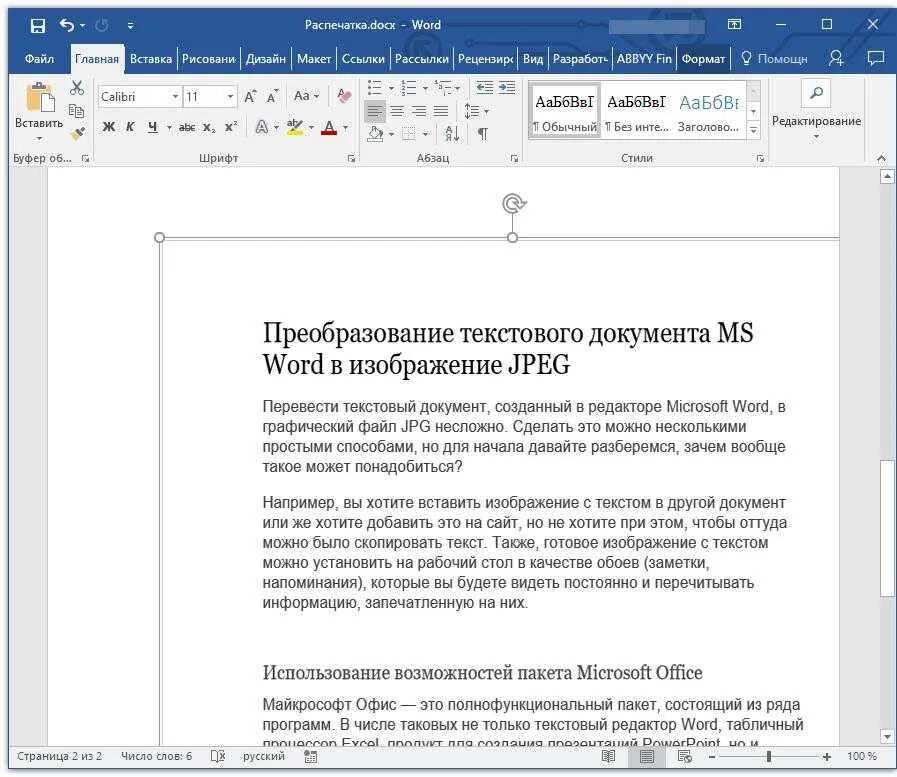The image size is (897, 777).
Task: Open shading paint bucket
Action: pos(375,134)
